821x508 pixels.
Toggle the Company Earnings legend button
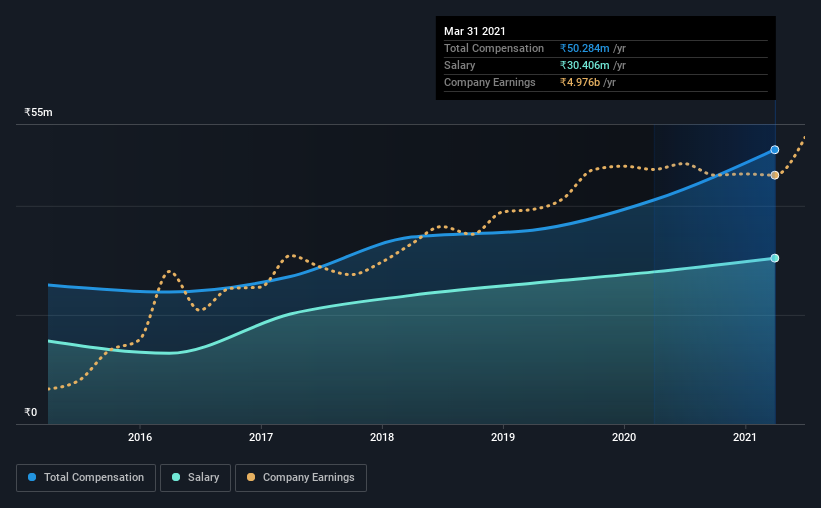coord(301,478)
